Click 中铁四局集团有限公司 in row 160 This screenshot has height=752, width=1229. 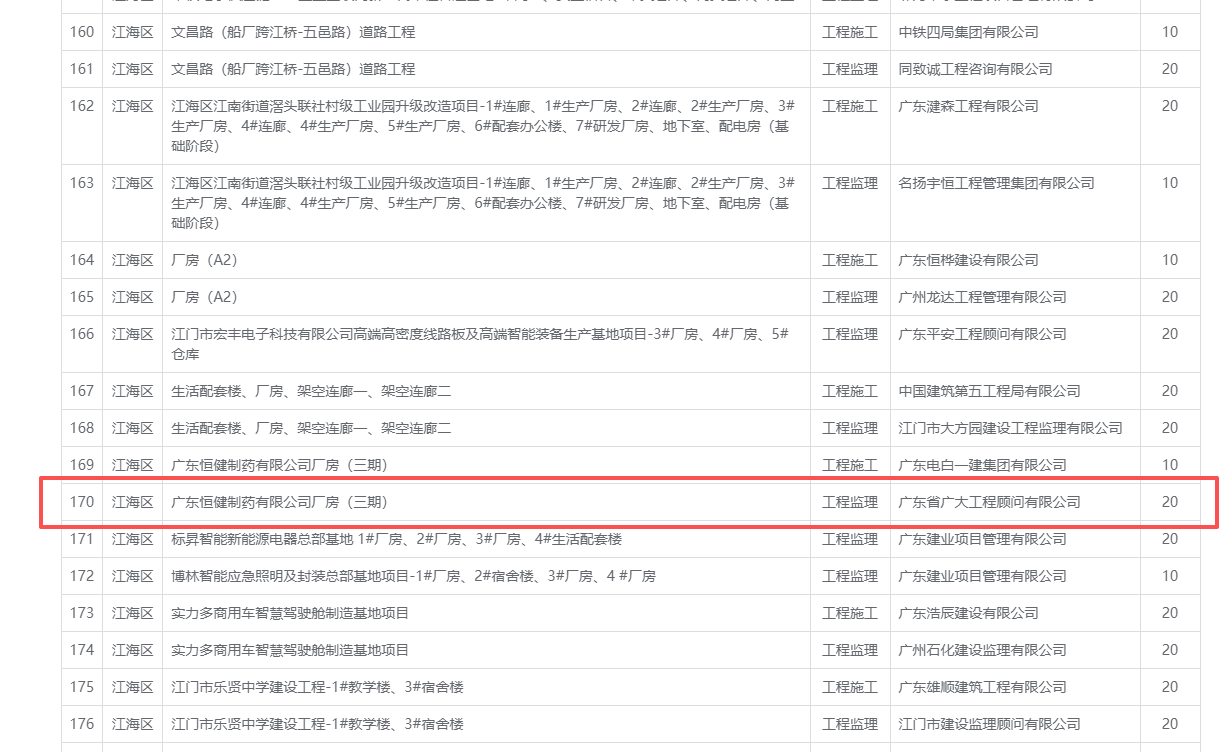pos(968,32)
